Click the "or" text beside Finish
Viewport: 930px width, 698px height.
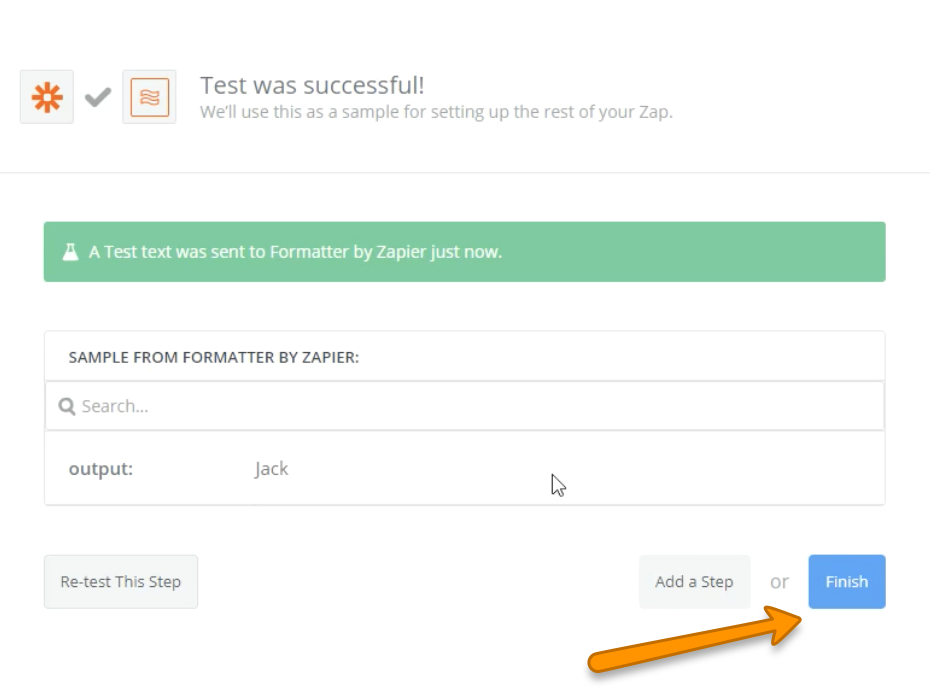[779, 582]
